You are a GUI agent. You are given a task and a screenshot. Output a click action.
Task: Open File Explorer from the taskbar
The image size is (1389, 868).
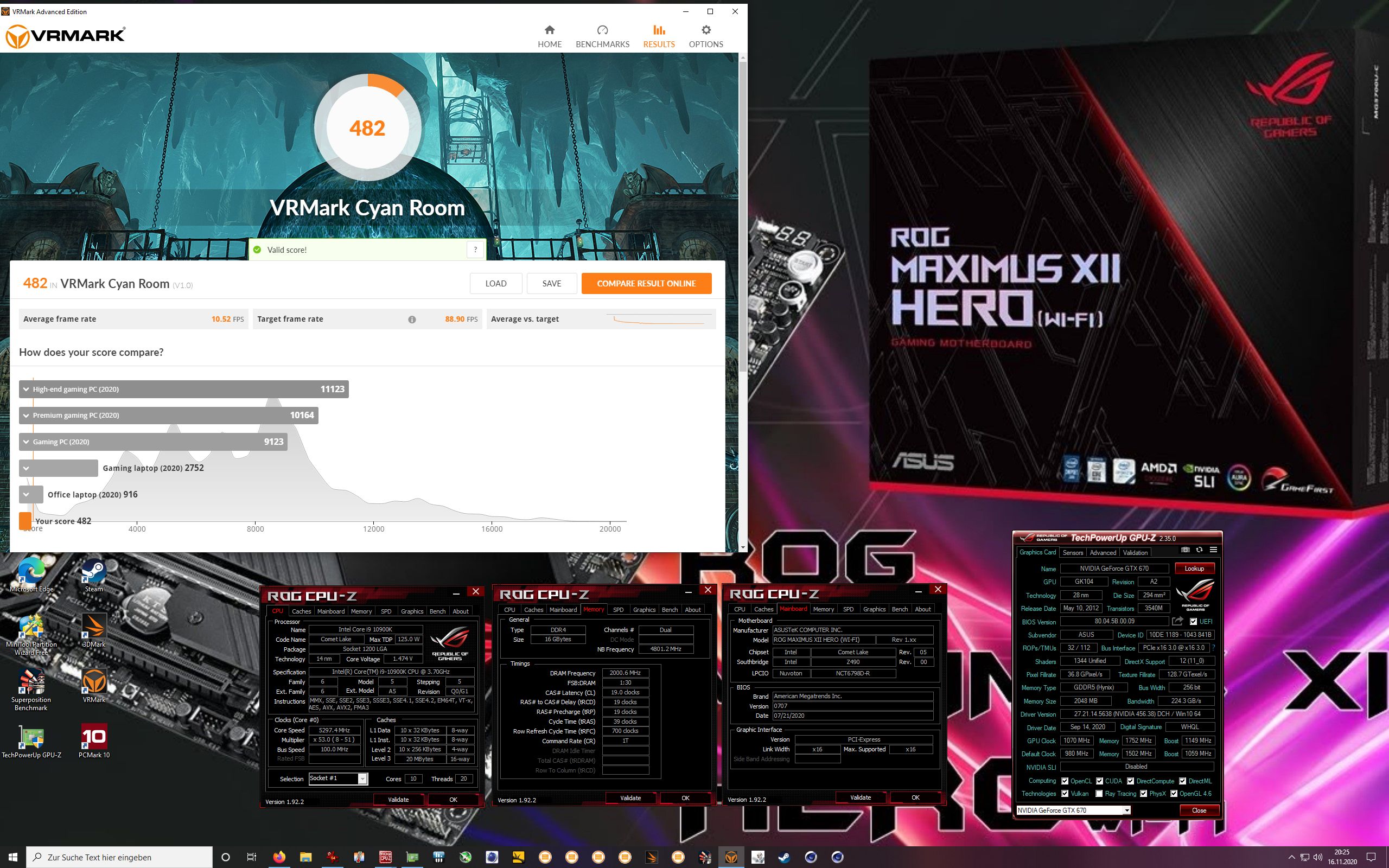click(x=305, y=857)
